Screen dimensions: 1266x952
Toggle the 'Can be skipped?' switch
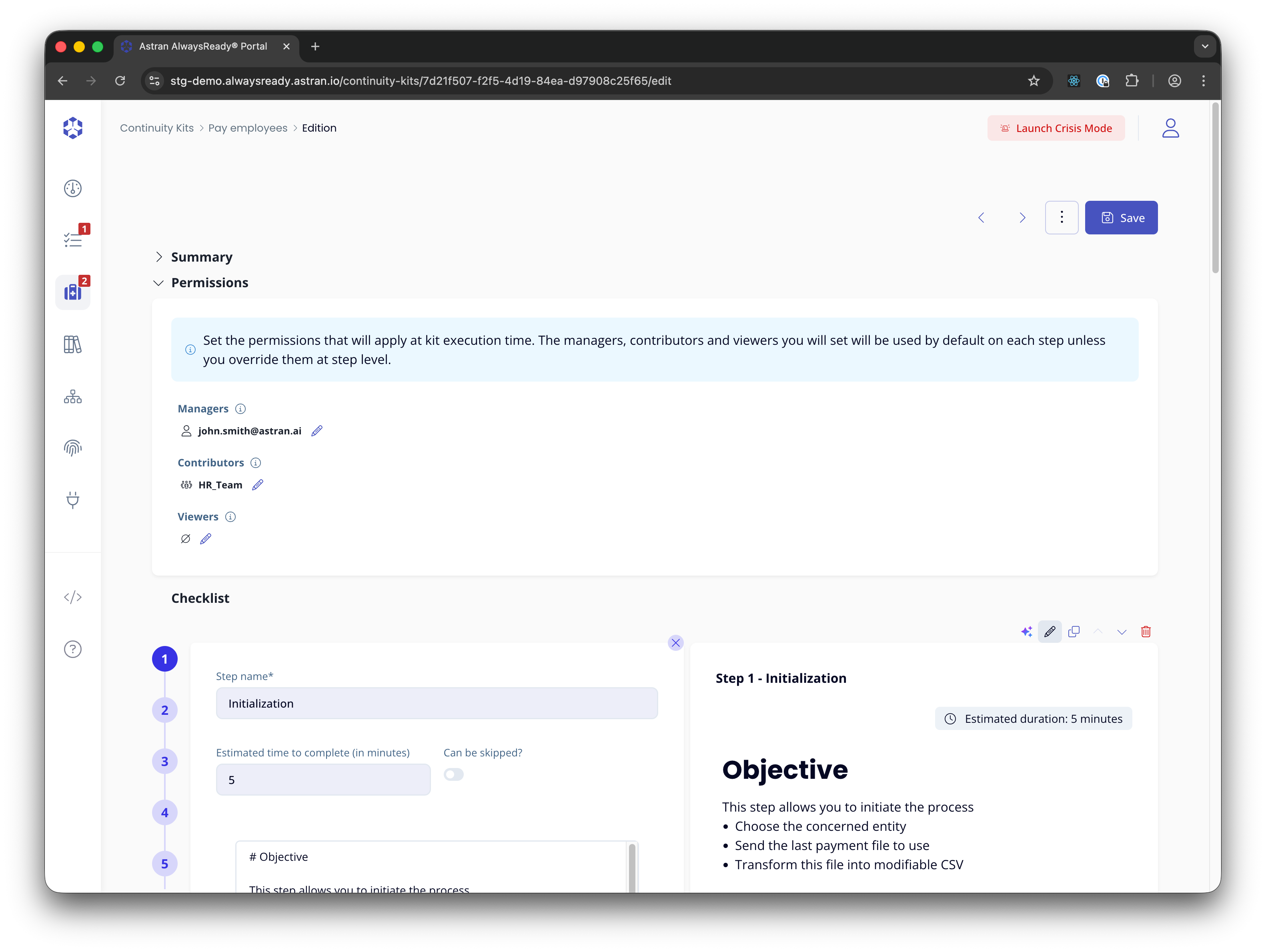point(454,775)
